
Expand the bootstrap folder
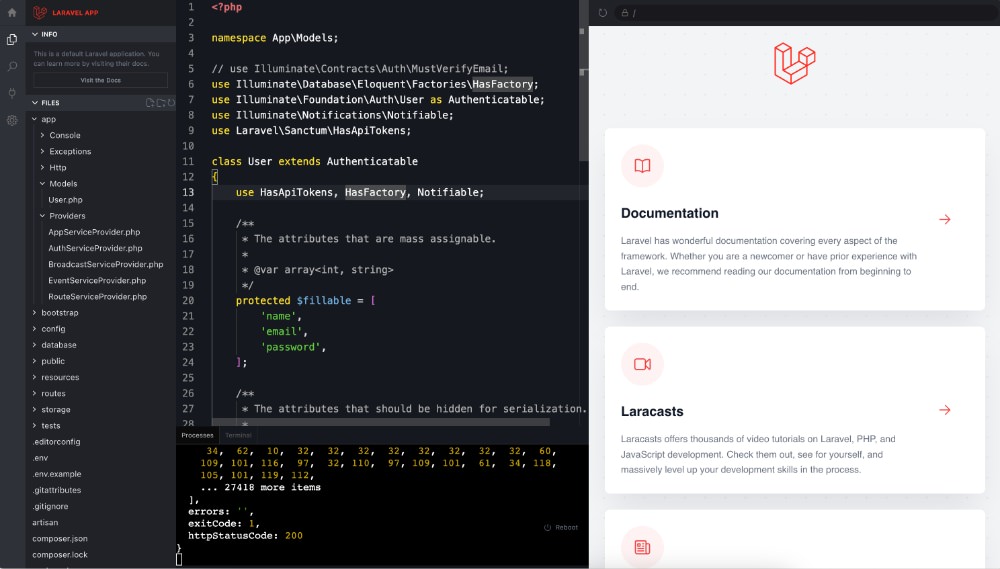34,313
